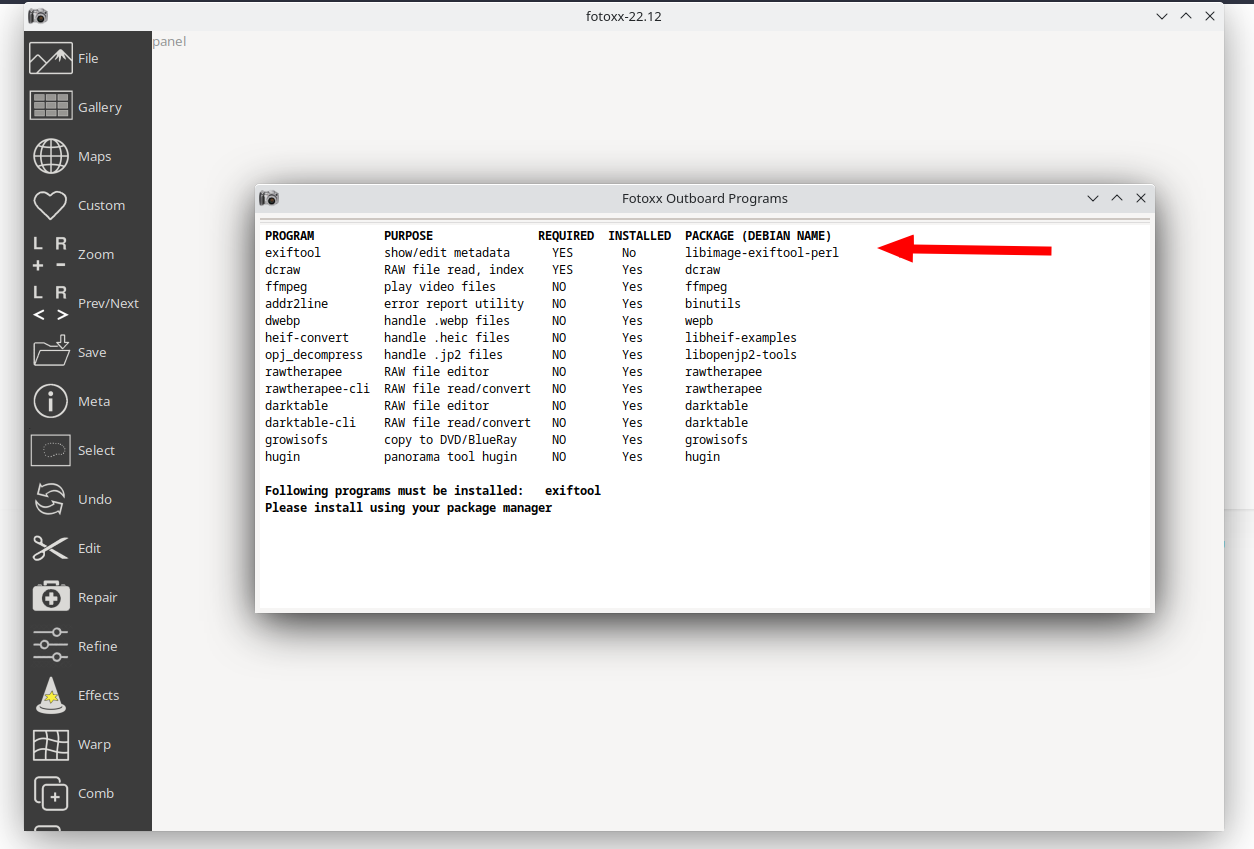Open the File menu icon
Viewport: 1254px width, 849px height.
pyautogui.click(x=50, y=58)
